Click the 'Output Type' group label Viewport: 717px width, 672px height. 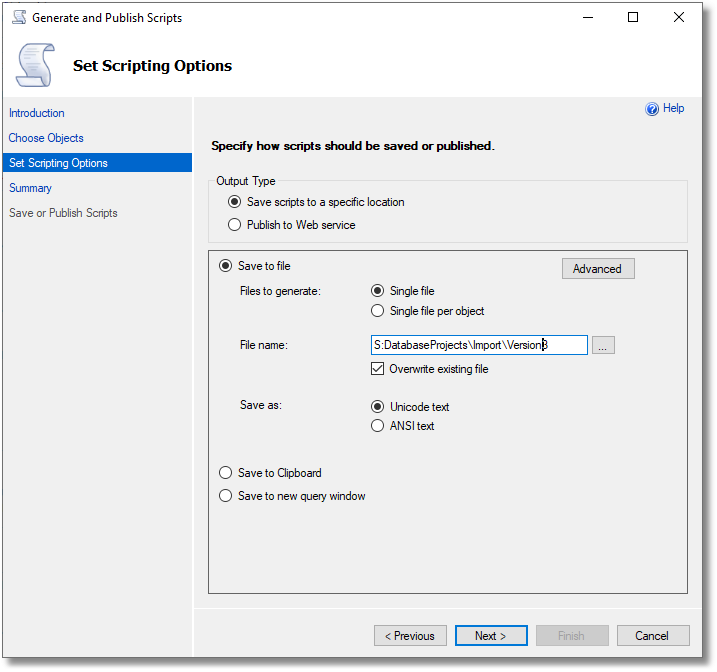[246, 181]
